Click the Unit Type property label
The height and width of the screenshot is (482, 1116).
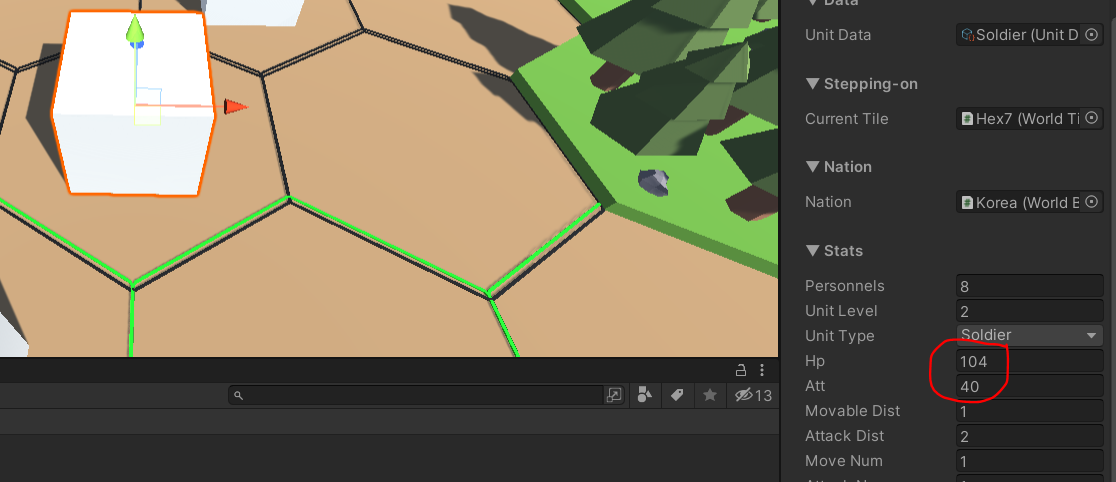(840, 335)
